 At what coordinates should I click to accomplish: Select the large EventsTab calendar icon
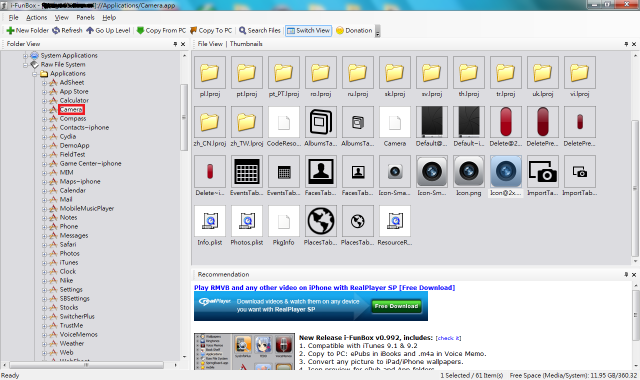click(247, 171)
